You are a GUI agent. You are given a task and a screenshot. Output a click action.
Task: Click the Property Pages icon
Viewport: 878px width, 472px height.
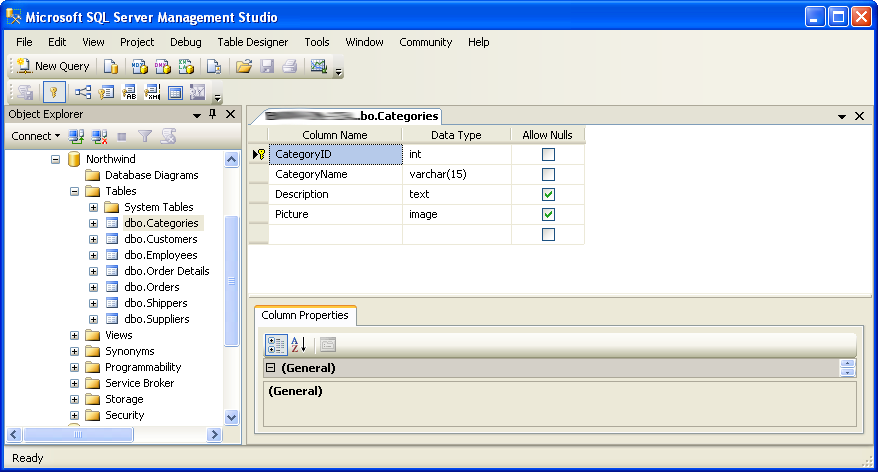tap(328, 345)
